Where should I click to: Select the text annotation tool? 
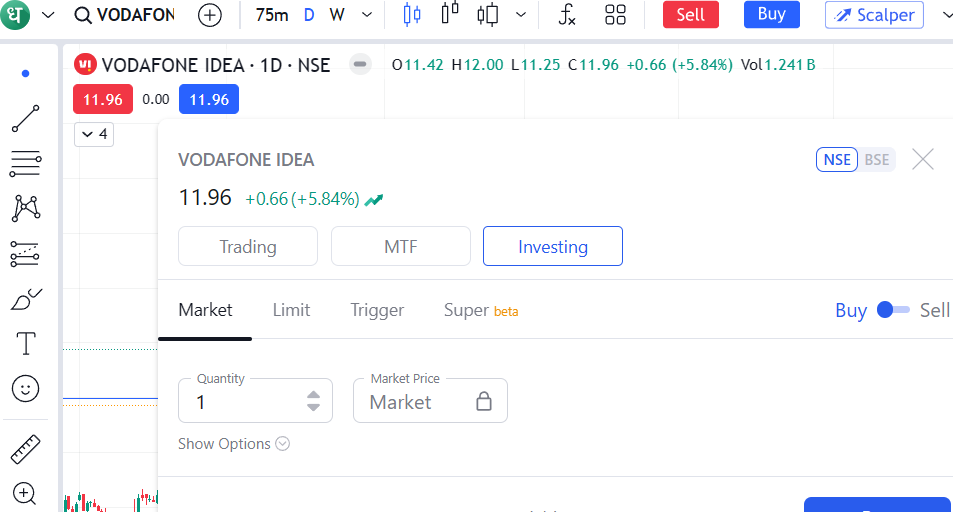25,344
